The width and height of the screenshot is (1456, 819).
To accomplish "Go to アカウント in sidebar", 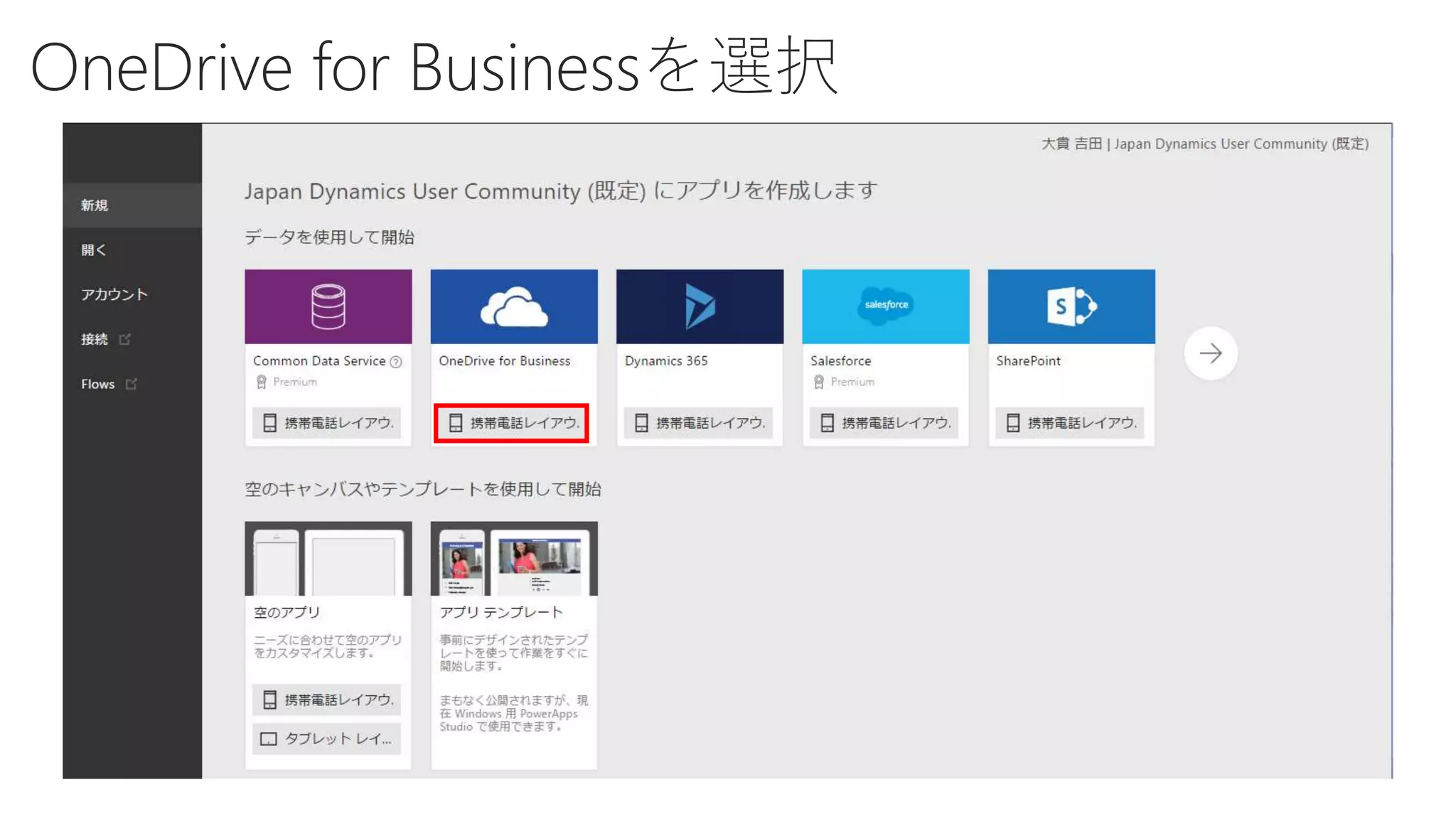I will pyautogui.click(x=132, y=294).
